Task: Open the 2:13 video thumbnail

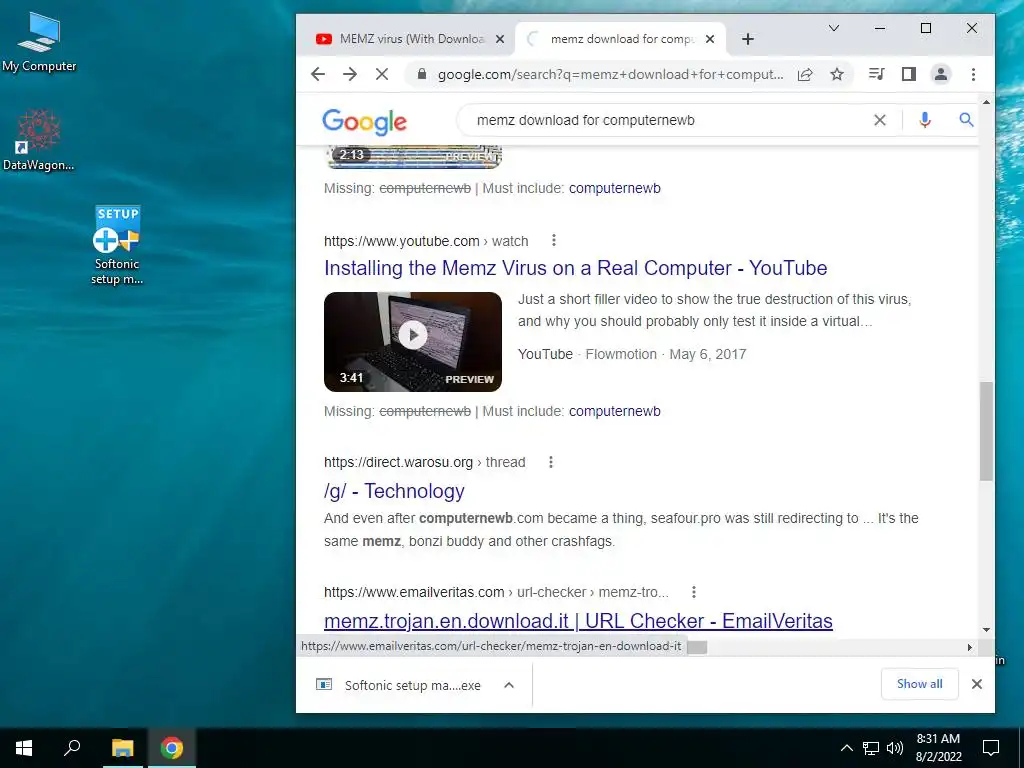Action: point(413,157)
